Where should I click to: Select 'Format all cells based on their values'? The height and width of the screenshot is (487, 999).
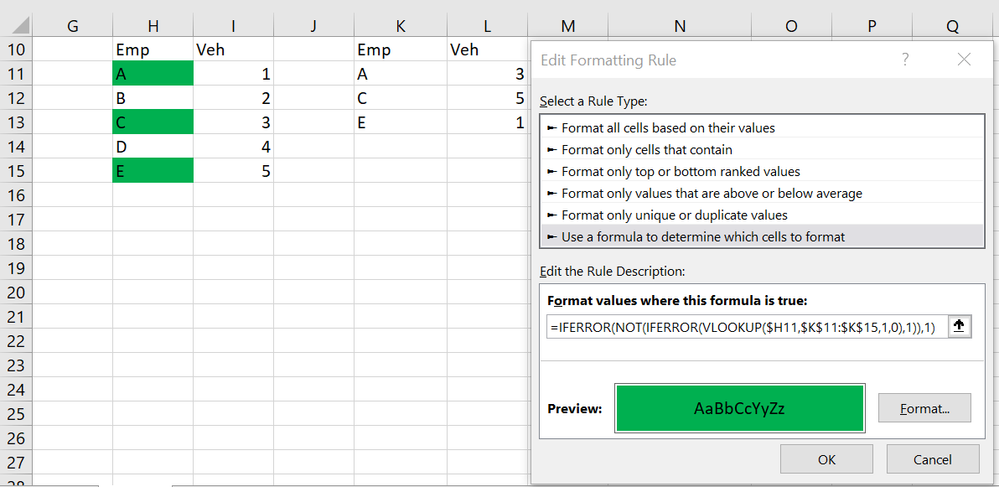(x=668, y=128)
